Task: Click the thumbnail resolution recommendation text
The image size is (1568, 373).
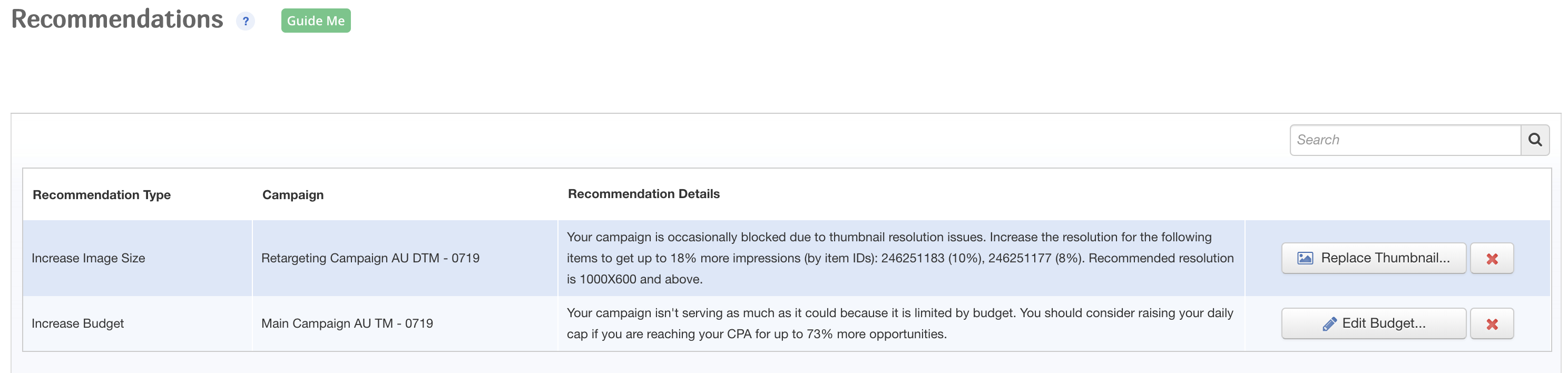Action: 900,258
